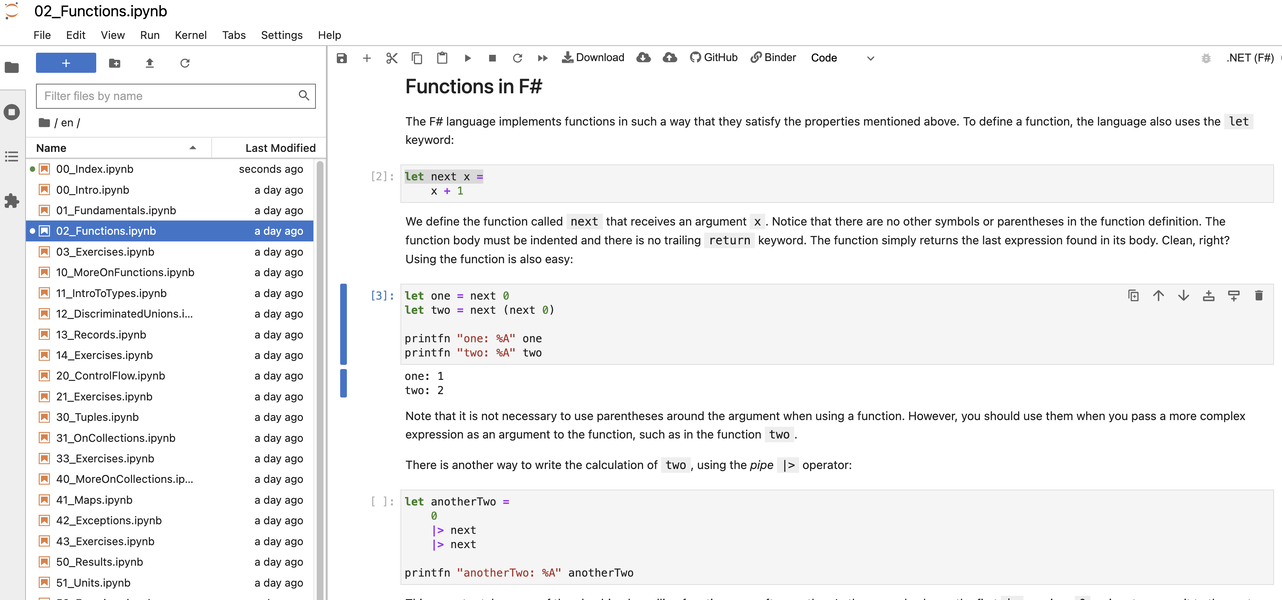Image resolution: width=1282 pixels, height=600 pixels.
Task: Select 03_Exercises.ipynb file
Action: click(170, 252)
